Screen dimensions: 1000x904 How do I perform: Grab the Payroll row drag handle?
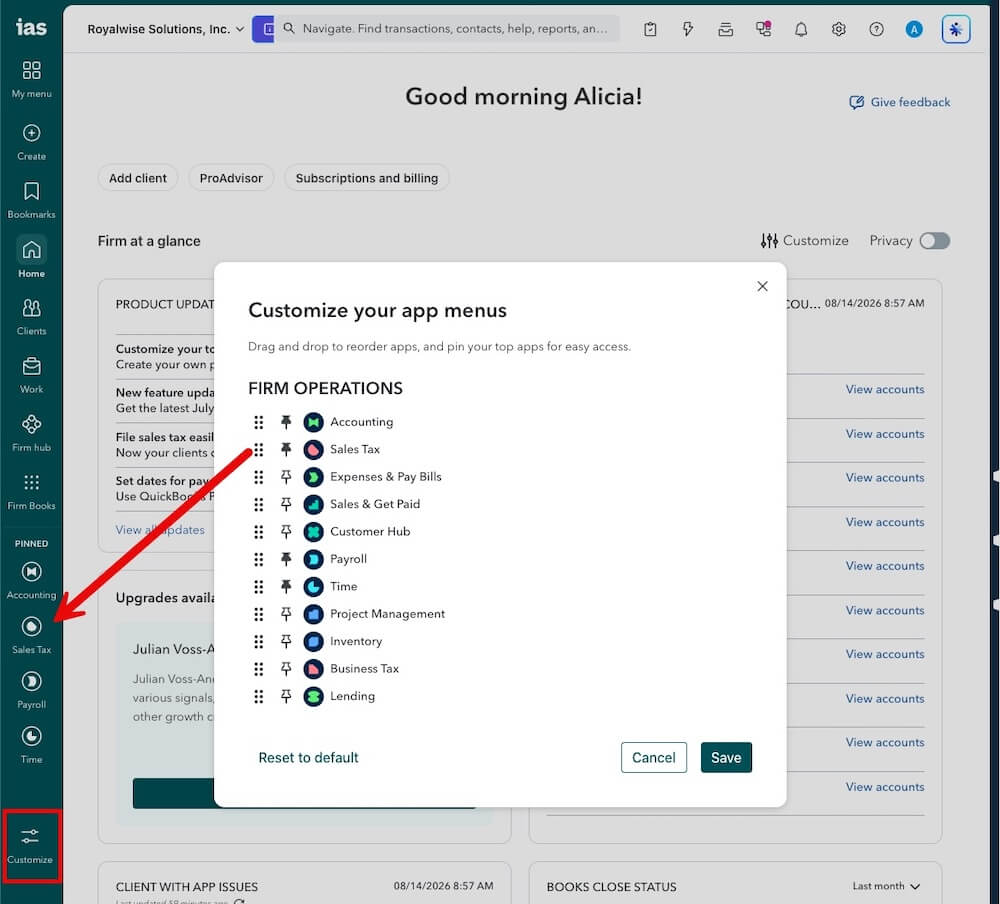258,559
